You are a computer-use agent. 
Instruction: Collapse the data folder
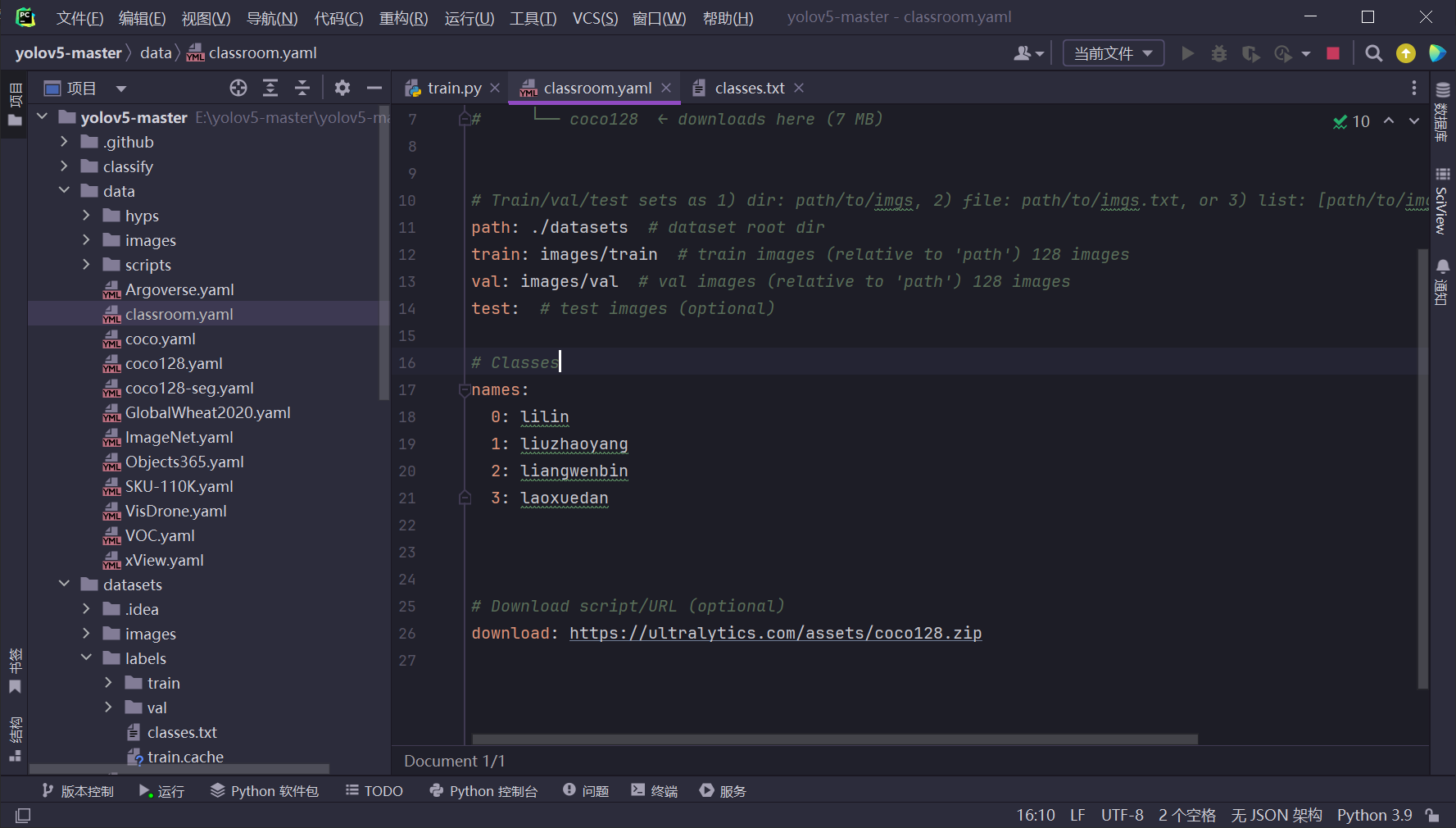pos(64,191)
